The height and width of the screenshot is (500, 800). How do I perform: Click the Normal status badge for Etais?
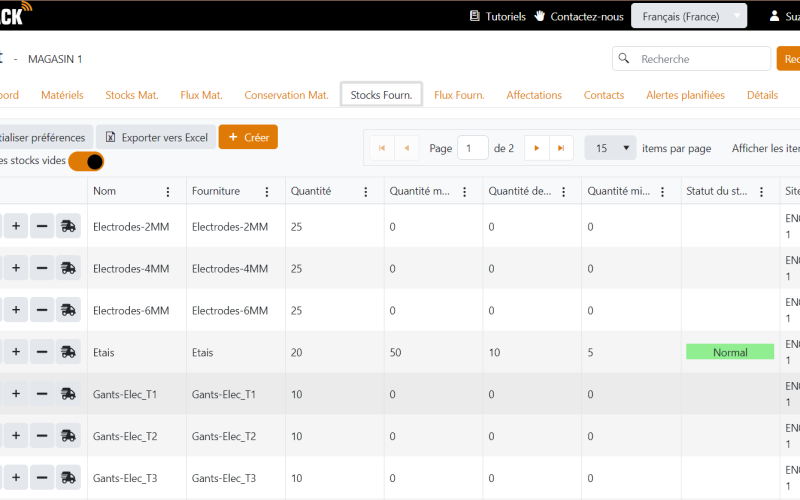point(730,352)
